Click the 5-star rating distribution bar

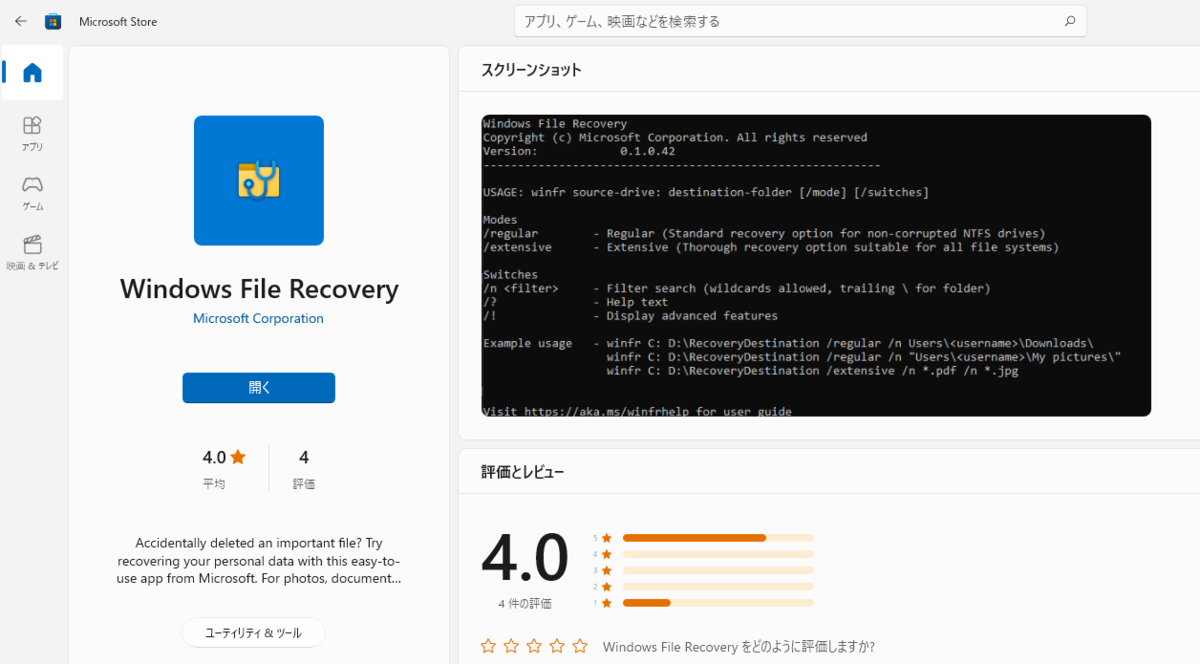pyautogui.click(x=718, y=537)
